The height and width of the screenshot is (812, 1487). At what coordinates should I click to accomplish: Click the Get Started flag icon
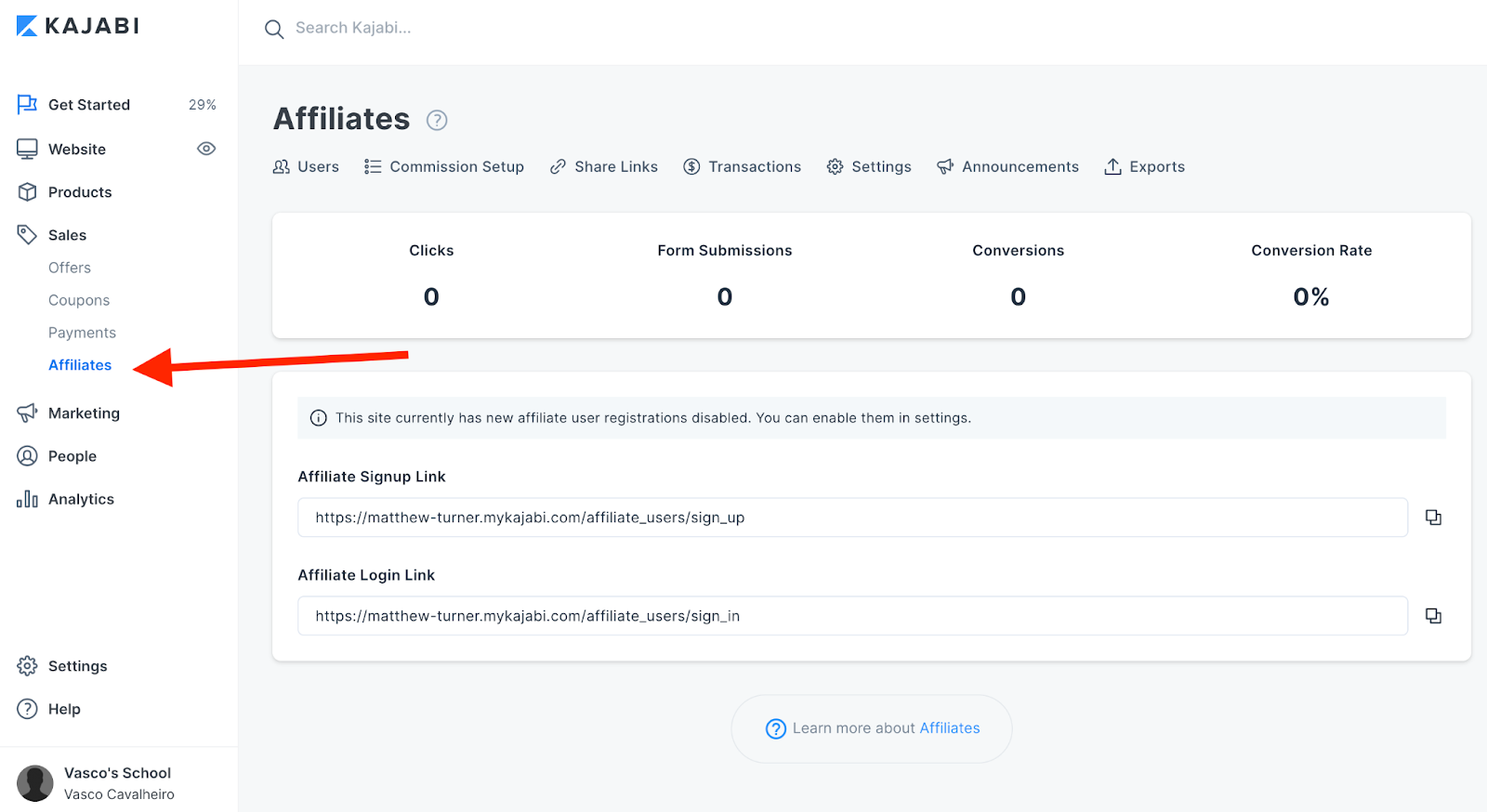tap(27, 104)
